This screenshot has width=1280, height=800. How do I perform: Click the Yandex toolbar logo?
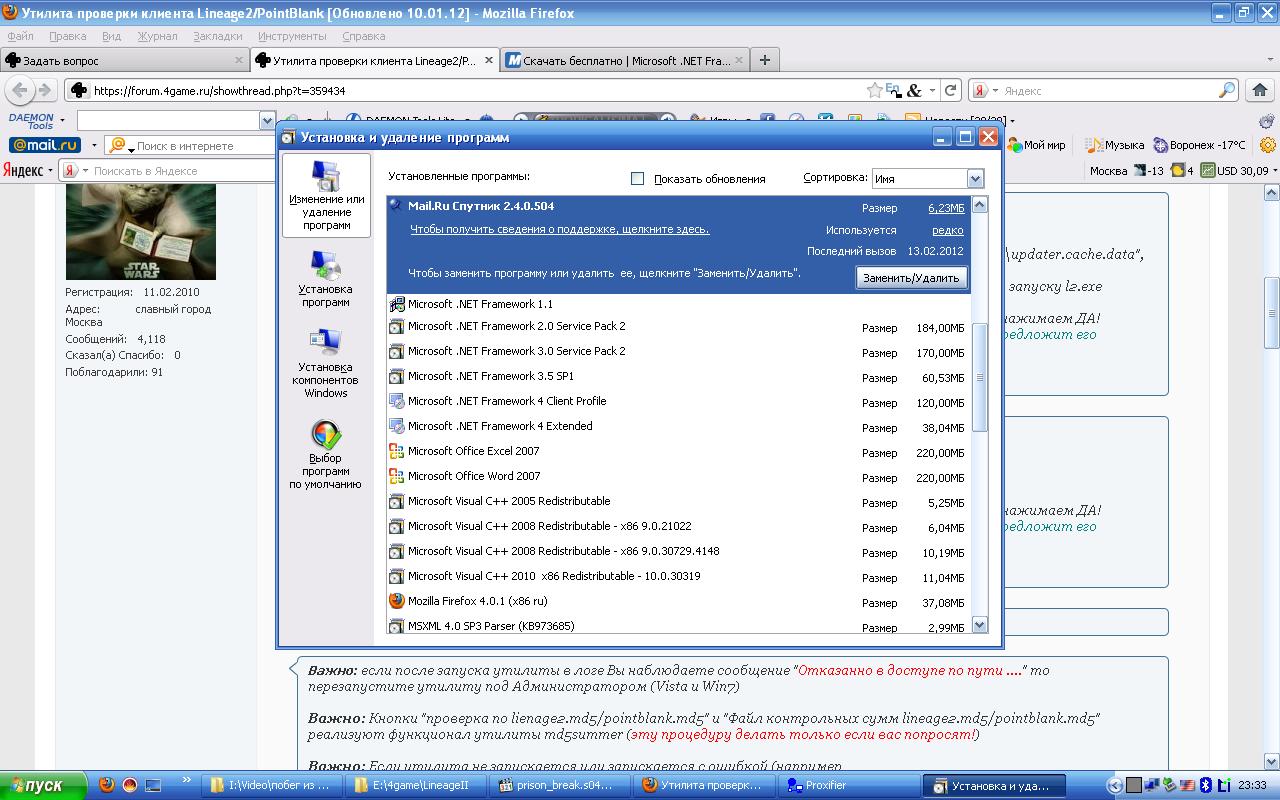point(22,170)
